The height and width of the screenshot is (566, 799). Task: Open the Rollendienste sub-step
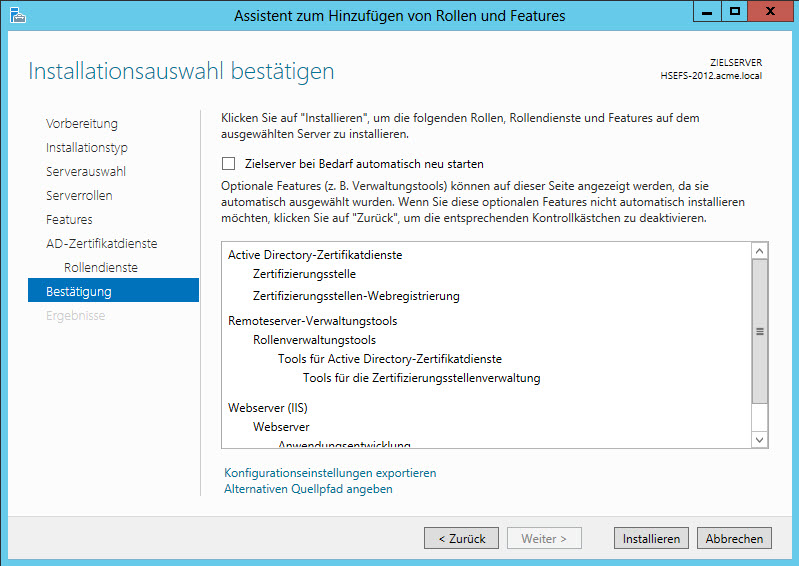click(x=101, y=267)
